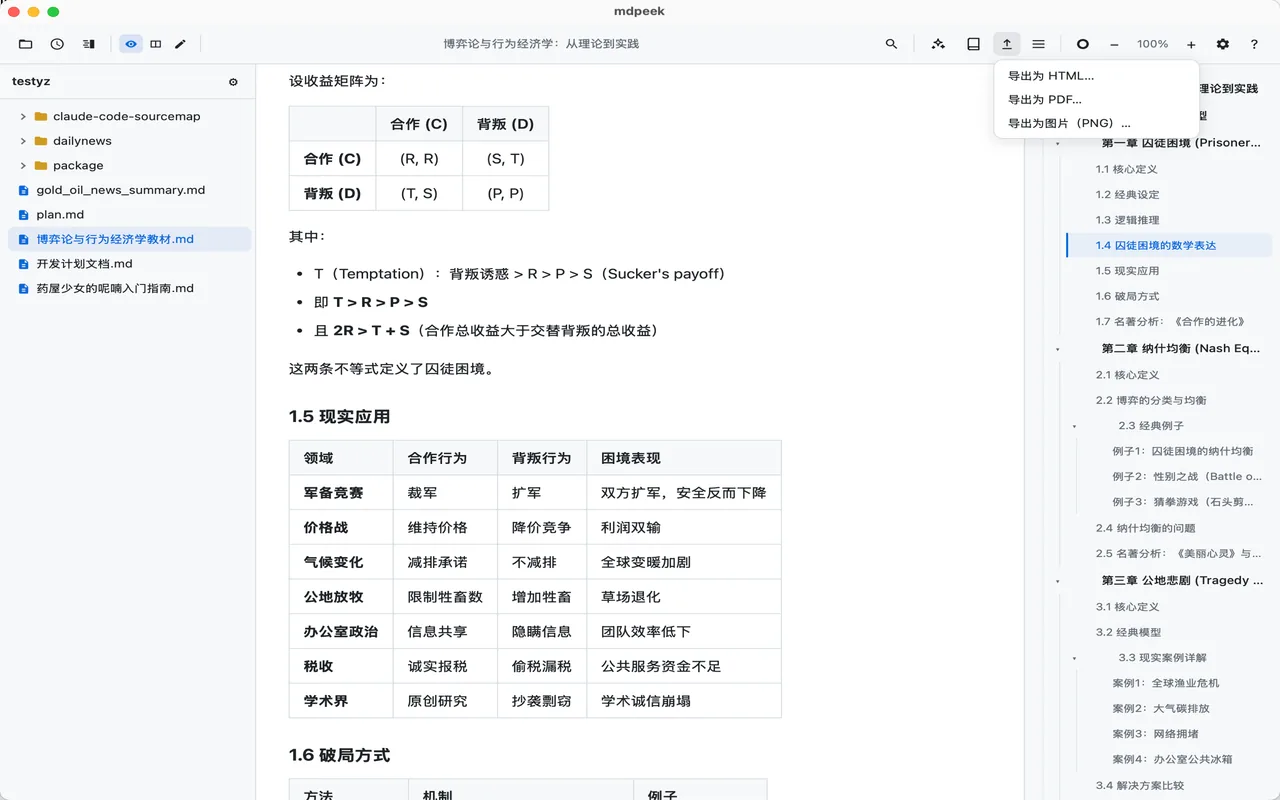Zoom out with the minus button
The image size is (1280, 800).
tap(1114, 44)
